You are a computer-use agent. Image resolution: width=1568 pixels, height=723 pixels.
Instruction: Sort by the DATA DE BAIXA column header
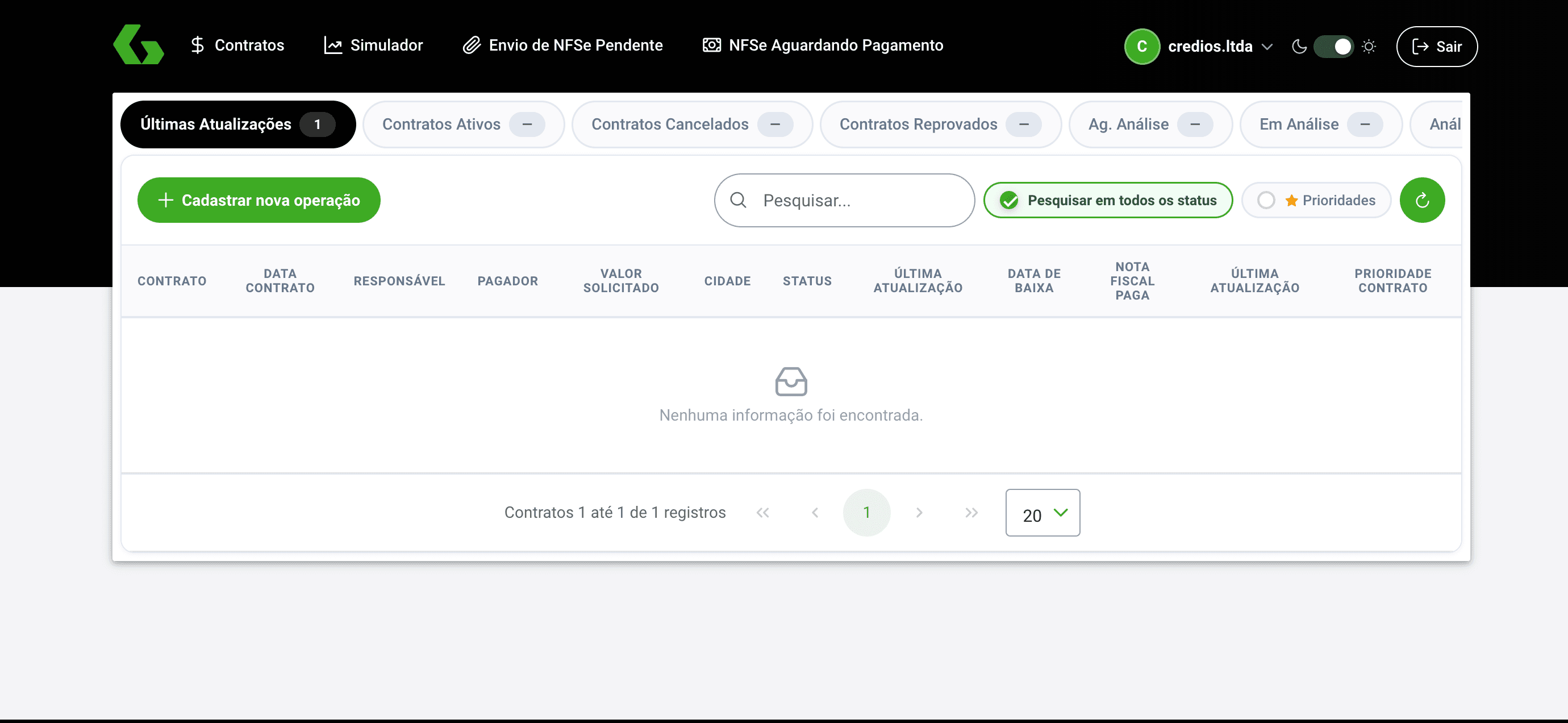click(1033, 281)
